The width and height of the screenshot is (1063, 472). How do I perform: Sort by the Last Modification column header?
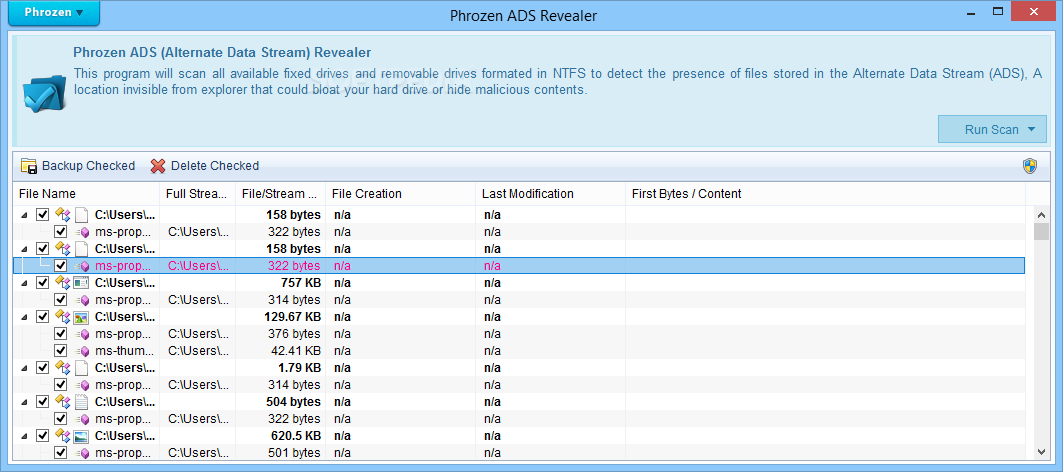click(550, 194)
